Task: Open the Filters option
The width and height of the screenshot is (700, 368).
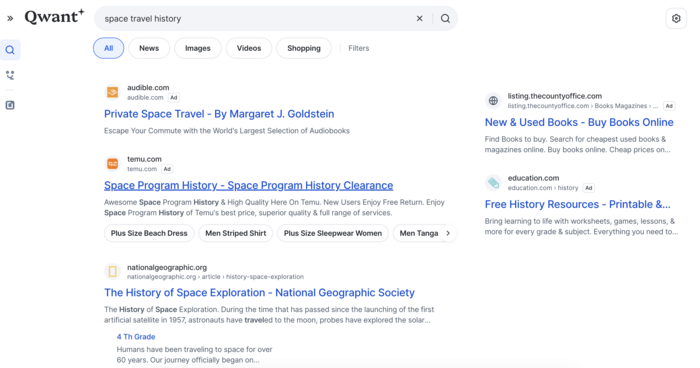Action: click(x=358, y=48)
